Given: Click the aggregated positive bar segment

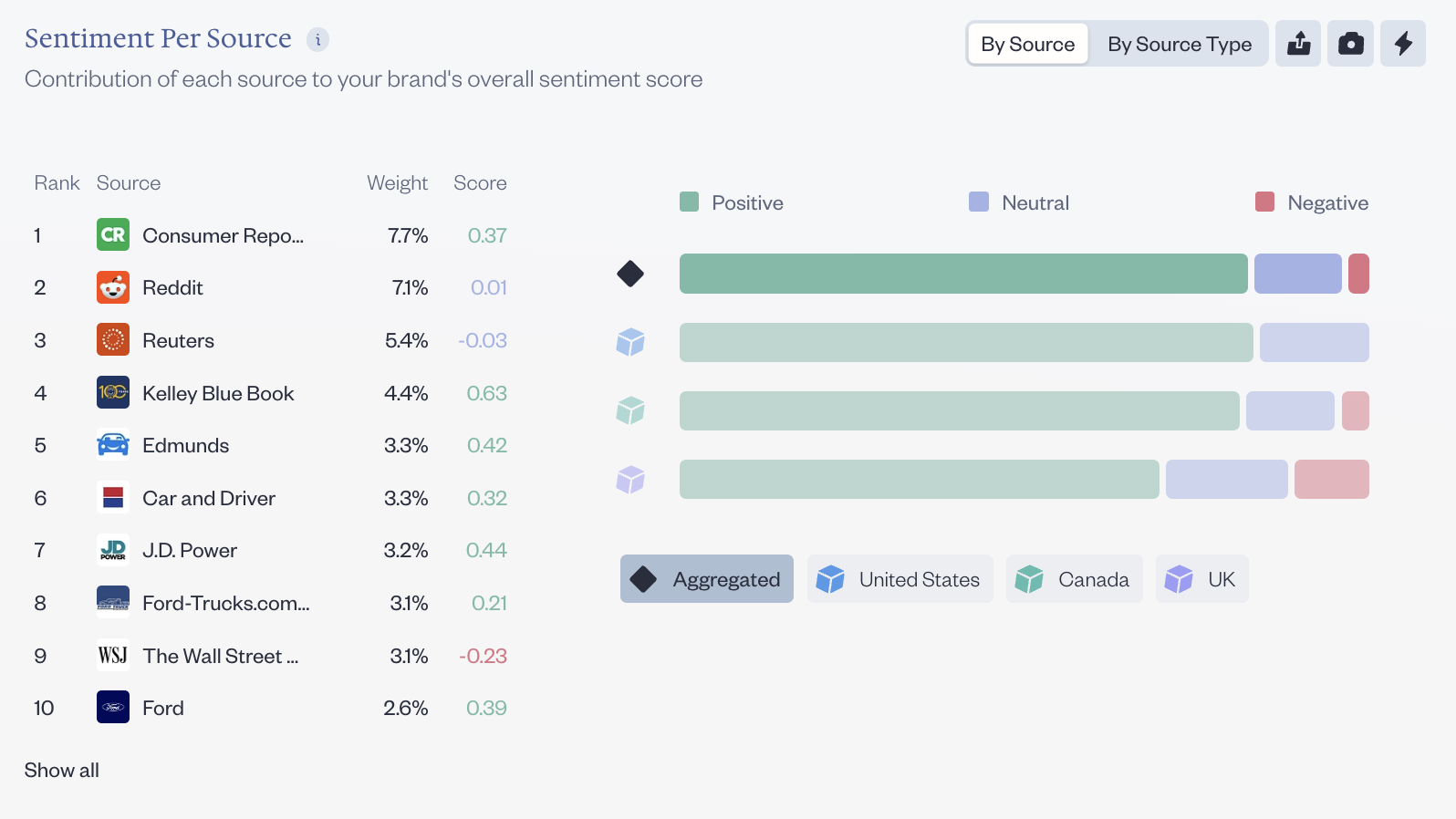Looking at the screenshot, I should [x=963, y=274].
